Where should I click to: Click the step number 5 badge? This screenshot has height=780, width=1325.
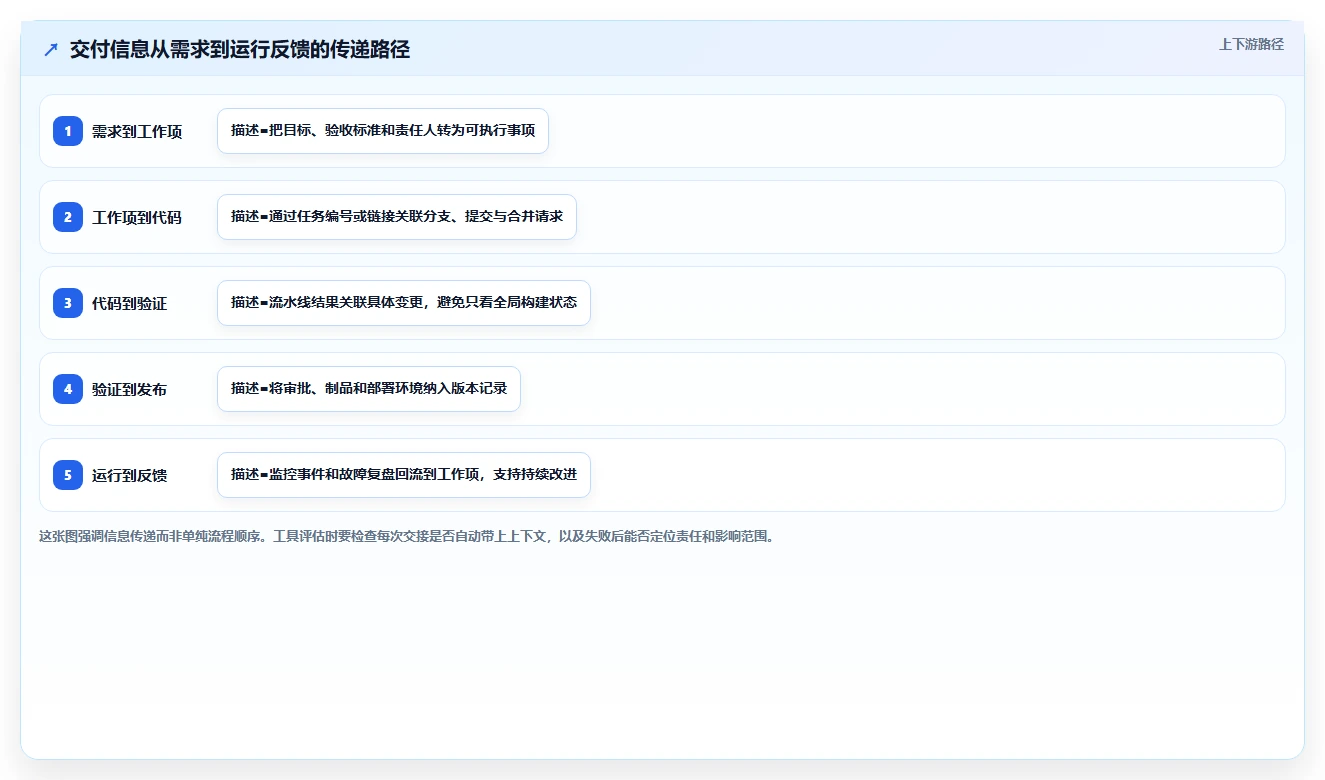(68, 475)
